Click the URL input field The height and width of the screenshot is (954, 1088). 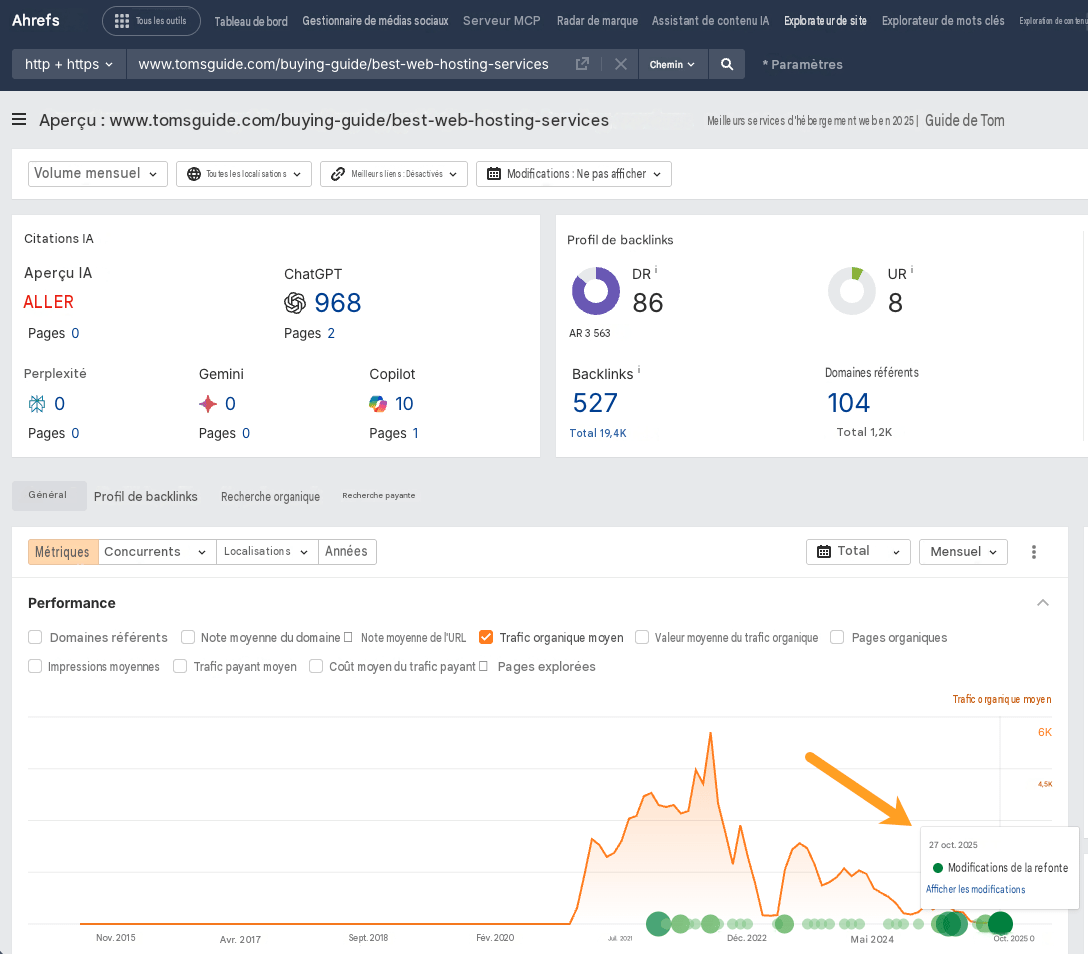click(x=343, y=64)
